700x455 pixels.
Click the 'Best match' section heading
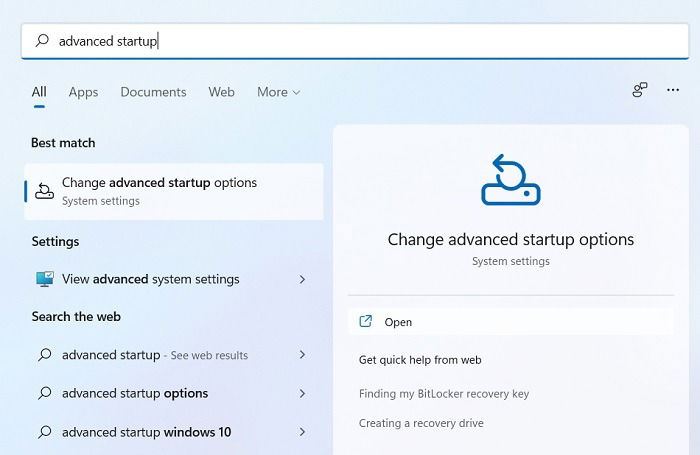63,143
